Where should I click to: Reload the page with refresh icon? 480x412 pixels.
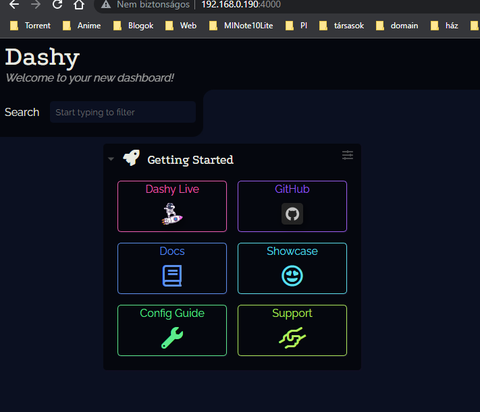(x=57, y=4)
